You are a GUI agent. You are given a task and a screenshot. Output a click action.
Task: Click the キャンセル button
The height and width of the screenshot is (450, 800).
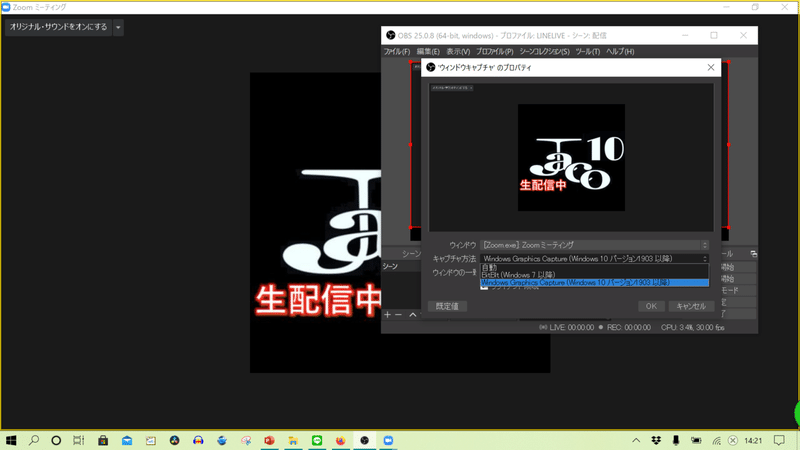(x=691, y=306)
